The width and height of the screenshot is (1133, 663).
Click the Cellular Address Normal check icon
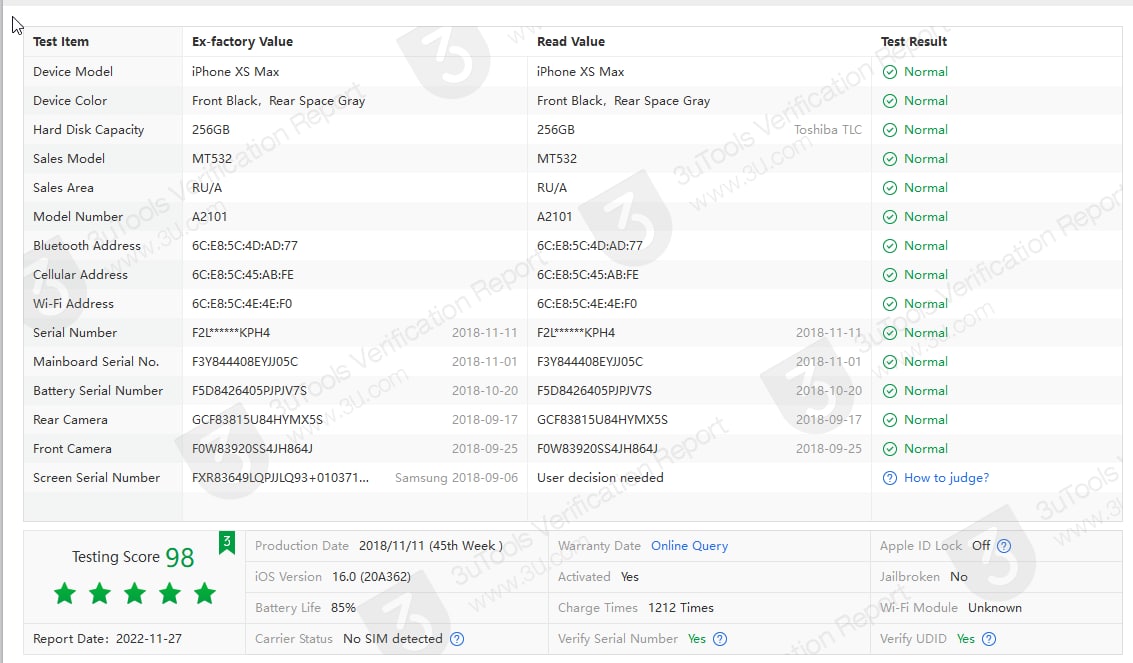(x=890, y=275)
